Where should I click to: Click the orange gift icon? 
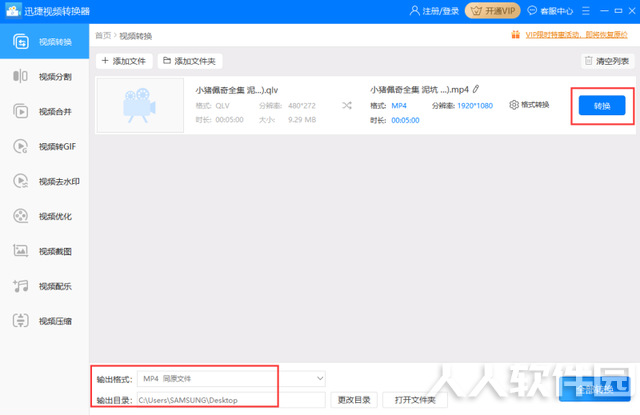(516, 35)
